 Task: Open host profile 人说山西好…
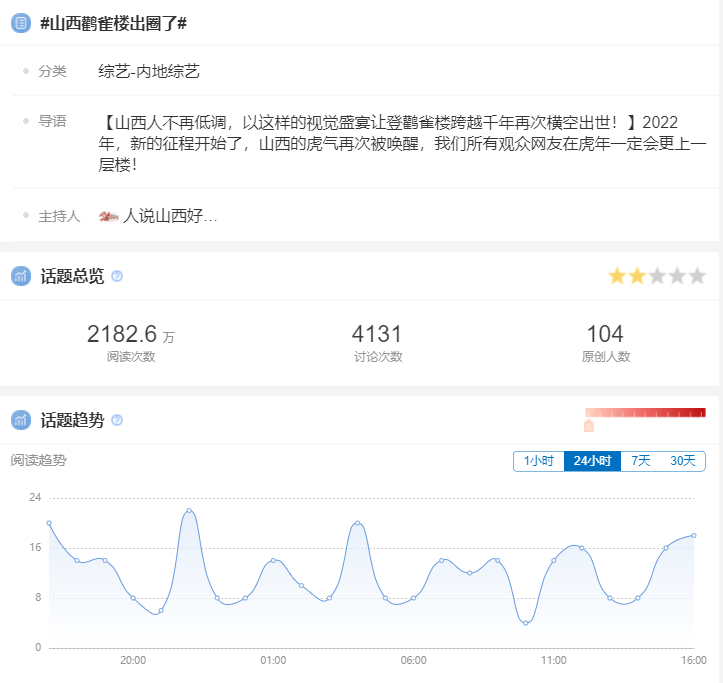click(170, 216)
